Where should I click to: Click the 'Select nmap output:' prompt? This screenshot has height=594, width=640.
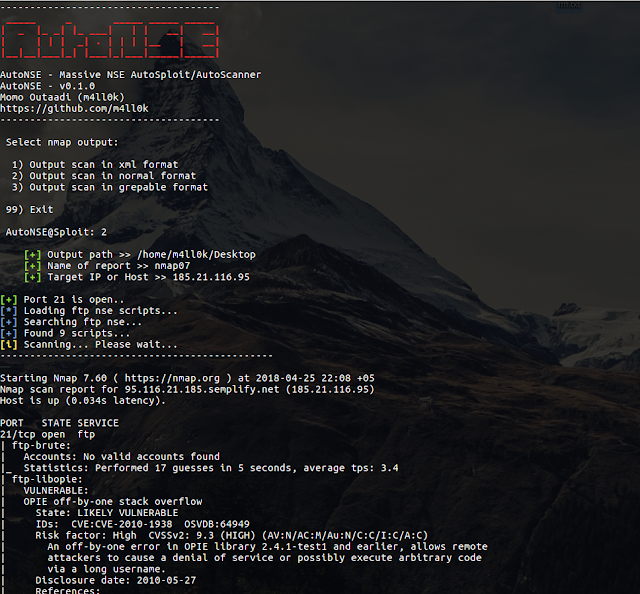click(x=62, y=142)
